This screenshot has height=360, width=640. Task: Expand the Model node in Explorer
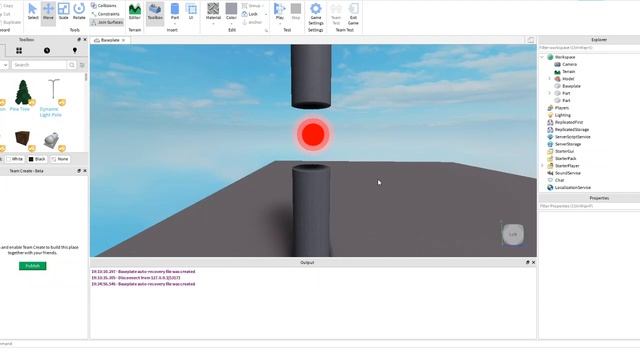[x=549, y=79]
